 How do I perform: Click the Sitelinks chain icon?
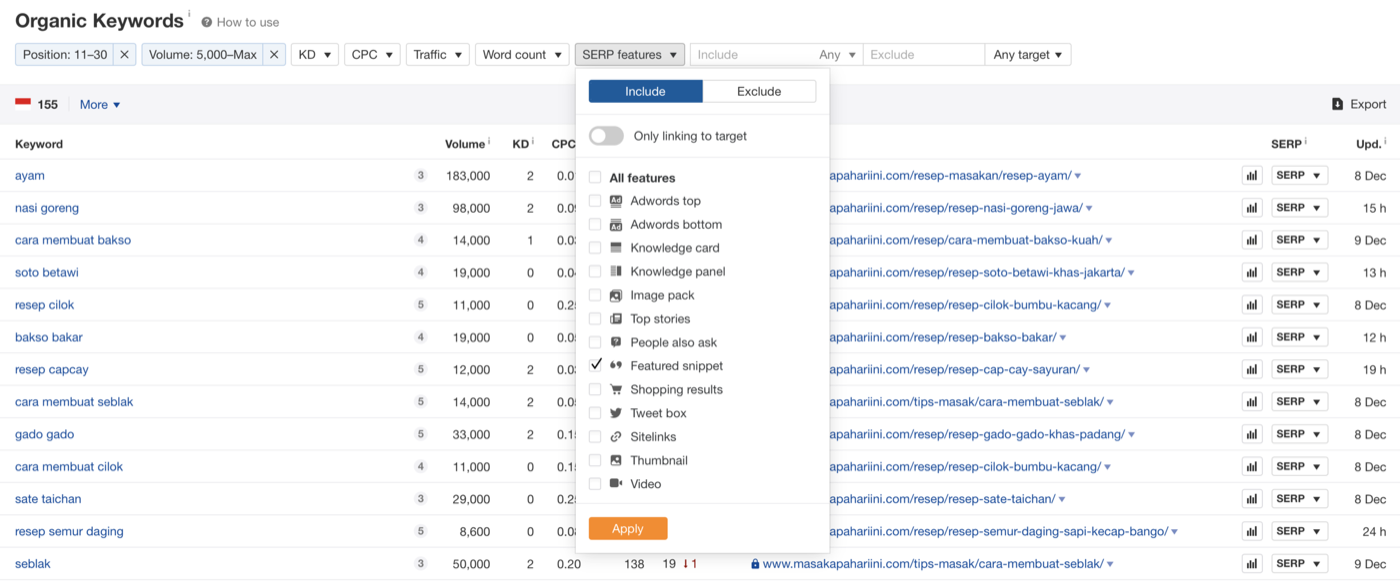(x=616, y=437)
